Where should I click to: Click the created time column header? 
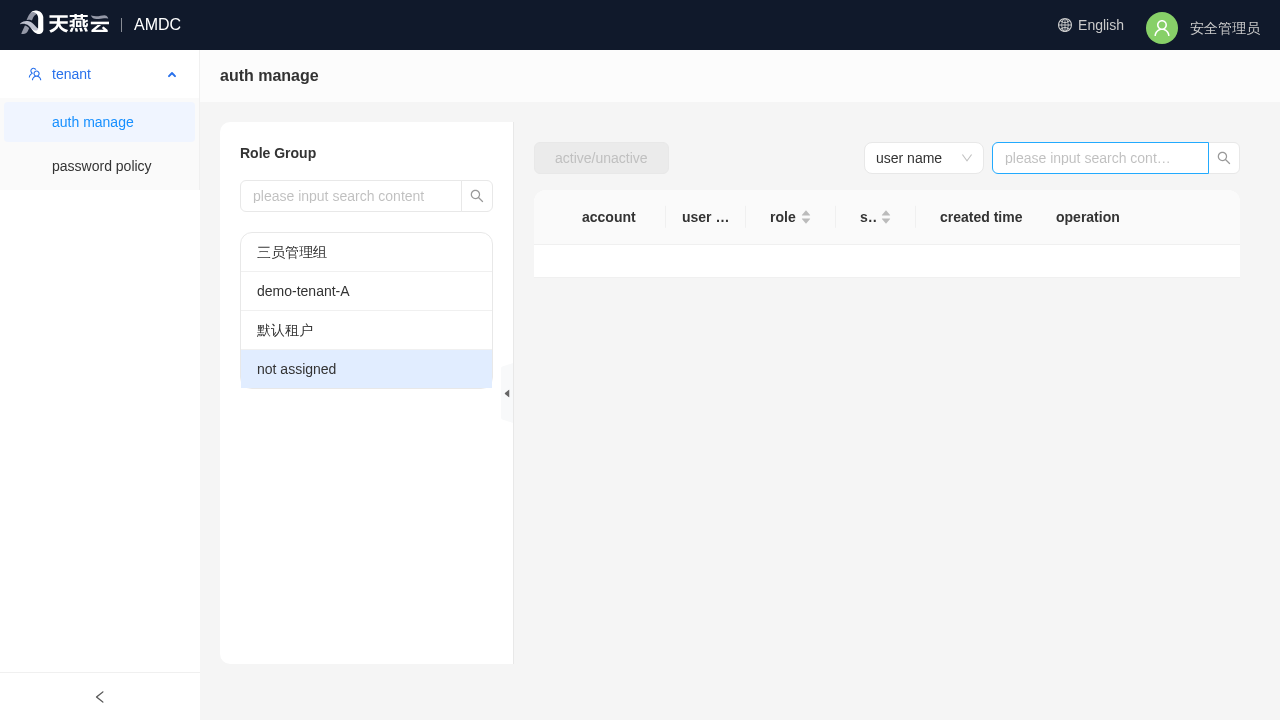coord(981,217)
